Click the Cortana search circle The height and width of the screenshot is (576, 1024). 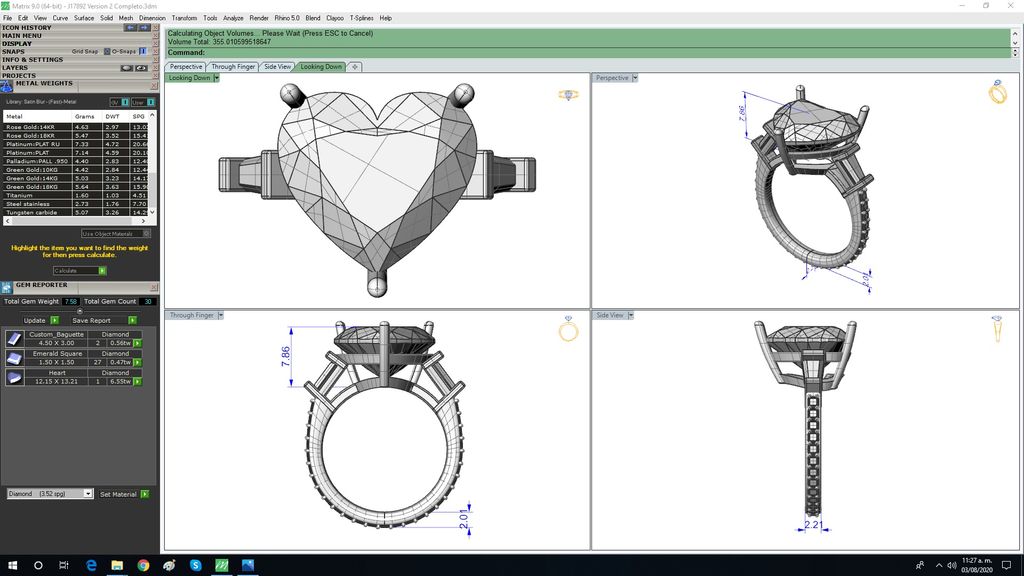(x=38, y=566)
